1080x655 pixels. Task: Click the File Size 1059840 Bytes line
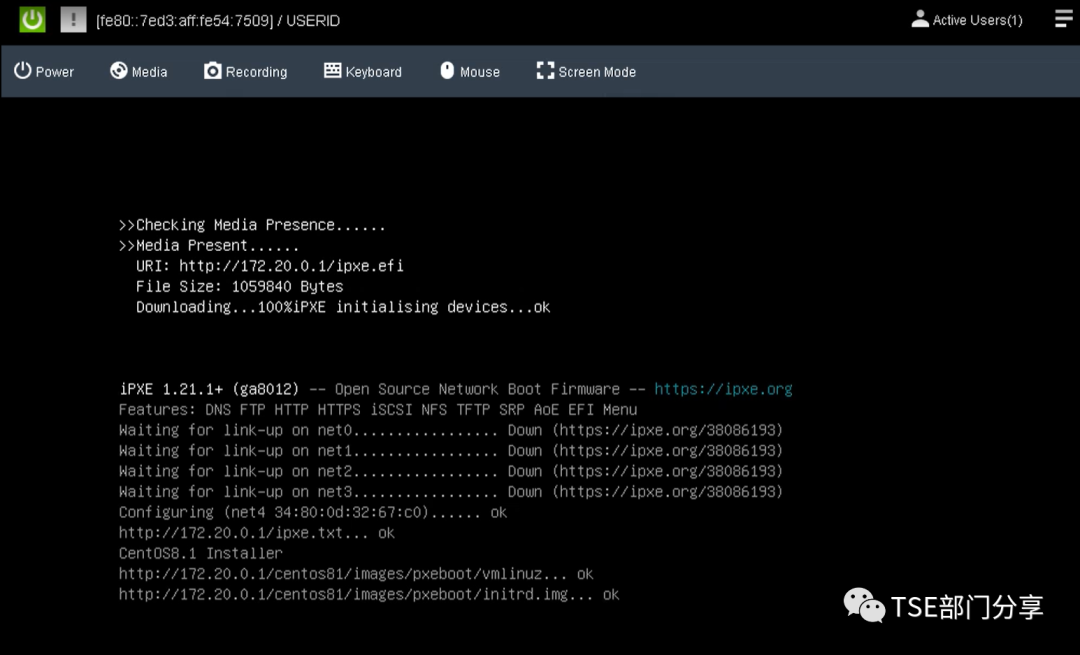click(240, 287)
